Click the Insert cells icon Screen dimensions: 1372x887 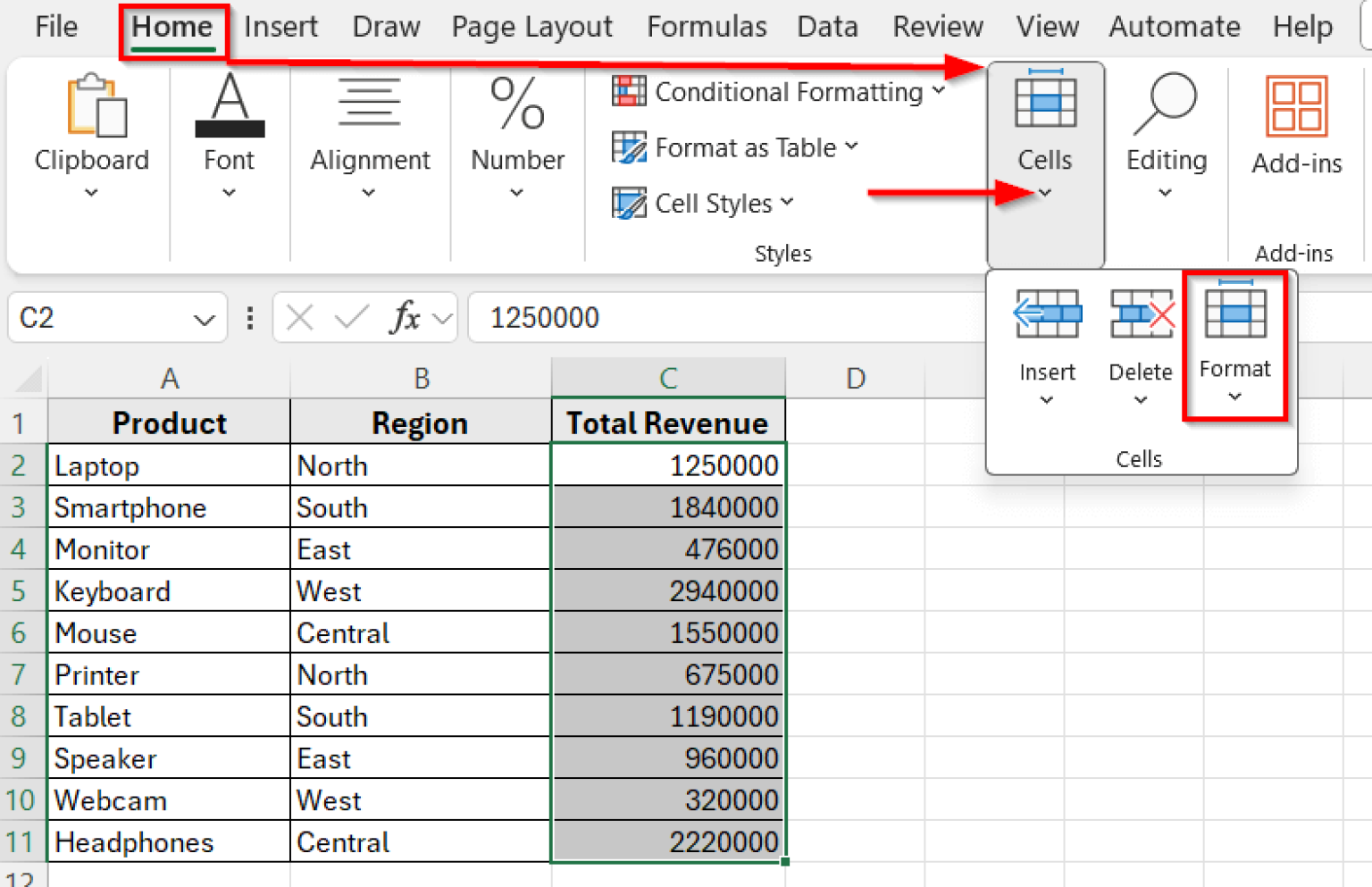(x=1047, y=315)
